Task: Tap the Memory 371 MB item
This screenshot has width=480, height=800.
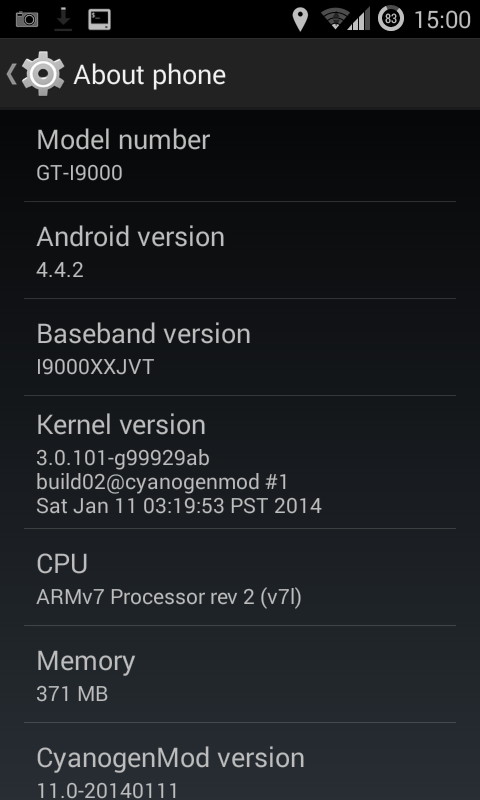Action: 240,674
